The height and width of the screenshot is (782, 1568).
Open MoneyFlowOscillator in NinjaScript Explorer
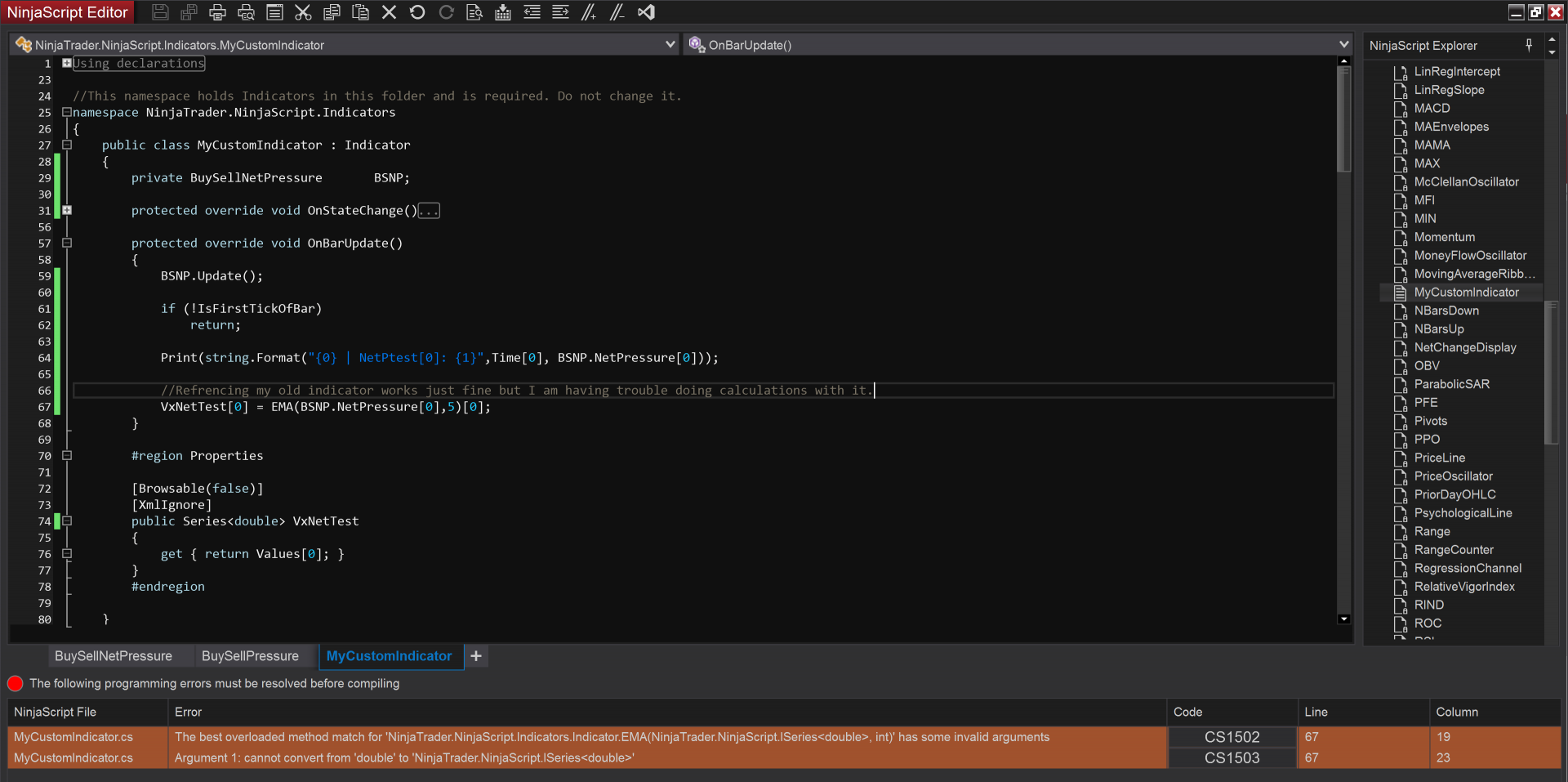pyautogui.click(x=1469, y=256)
